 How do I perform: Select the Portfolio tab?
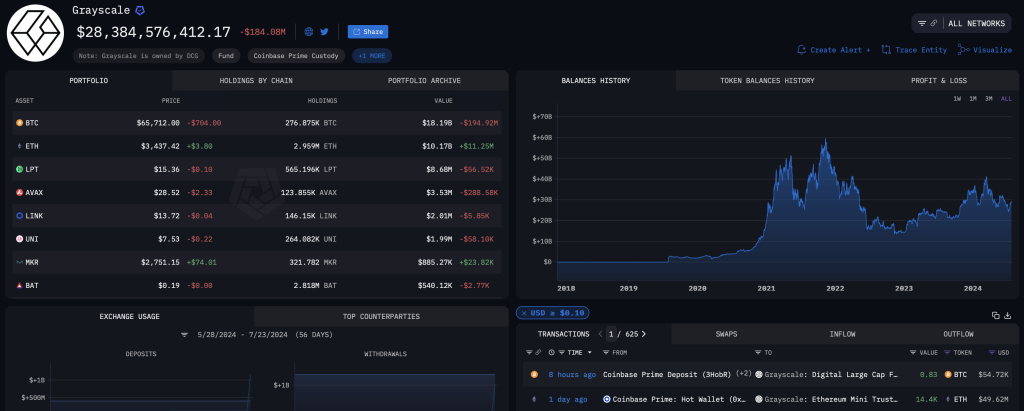point(89,80)
